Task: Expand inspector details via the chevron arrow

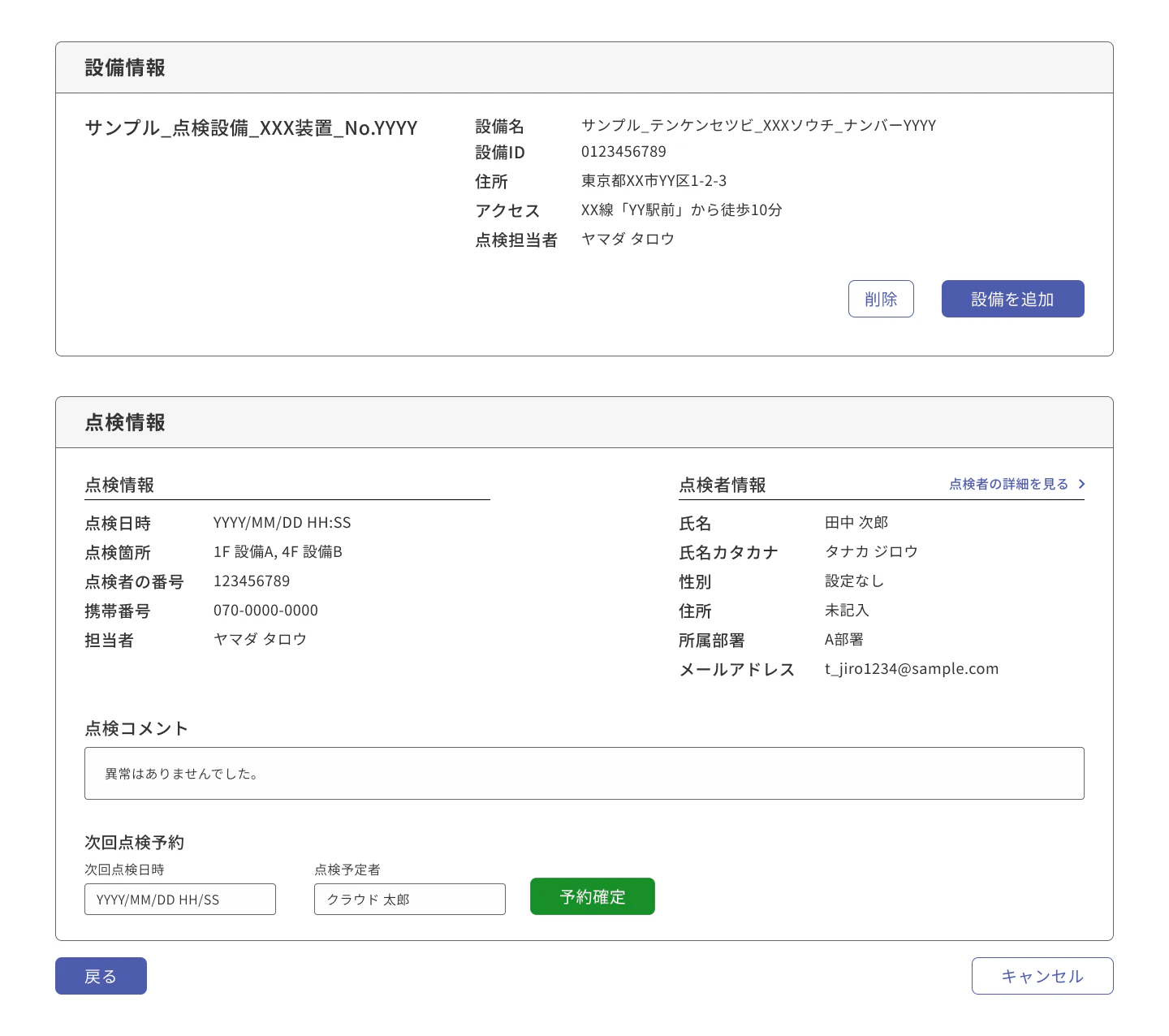Action: coord(1081,483)
